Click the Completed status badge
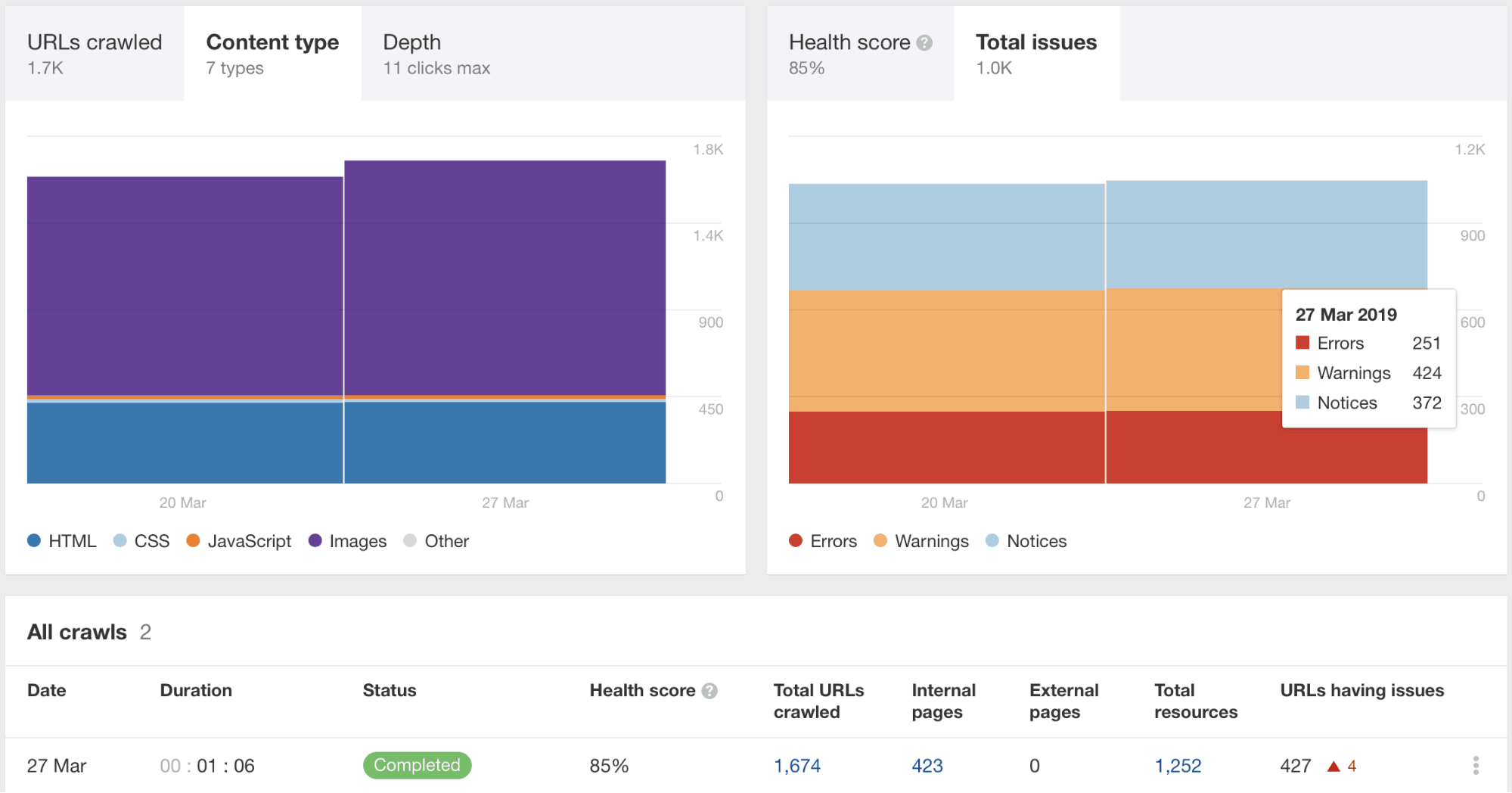The height and width of the screenshot is (793, 1512). (x=417, y=765)
